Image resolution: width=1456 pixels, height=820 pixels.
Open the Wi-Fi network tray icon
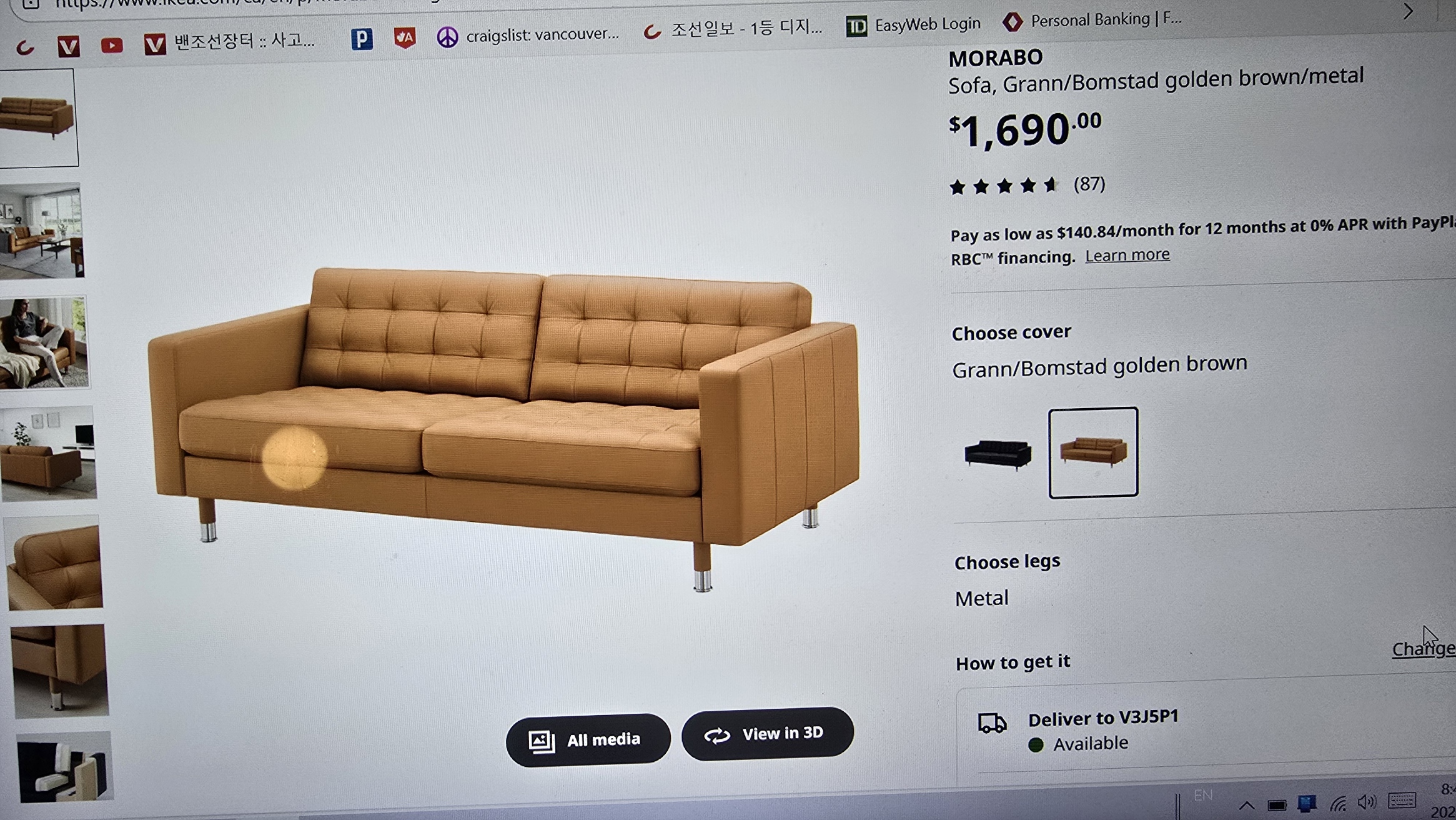click(1337, 804)
